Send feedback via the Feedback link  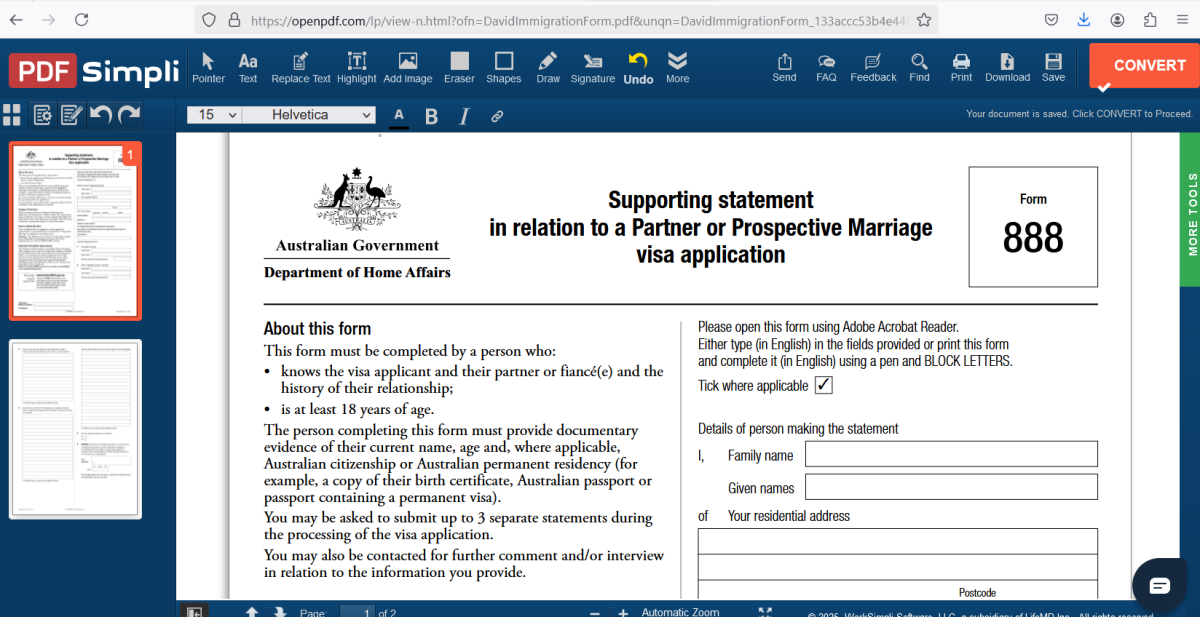(872, 67)
